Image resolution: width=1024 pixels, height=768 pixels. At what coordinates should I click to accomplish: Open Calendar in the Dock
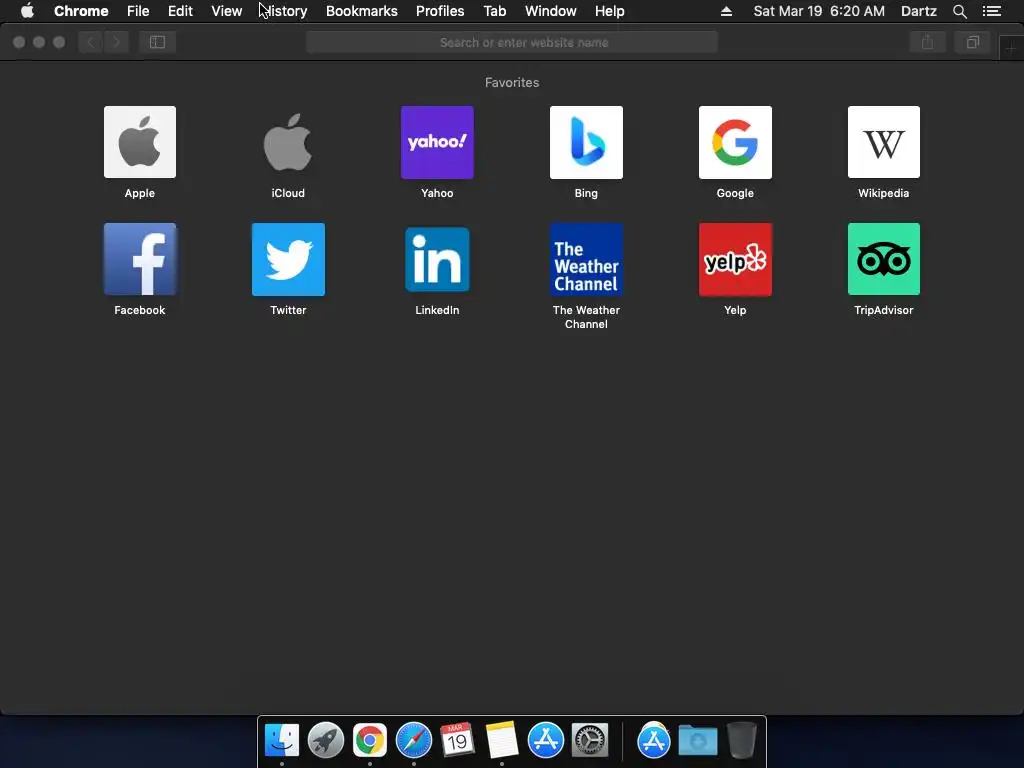tap(457, 741)
